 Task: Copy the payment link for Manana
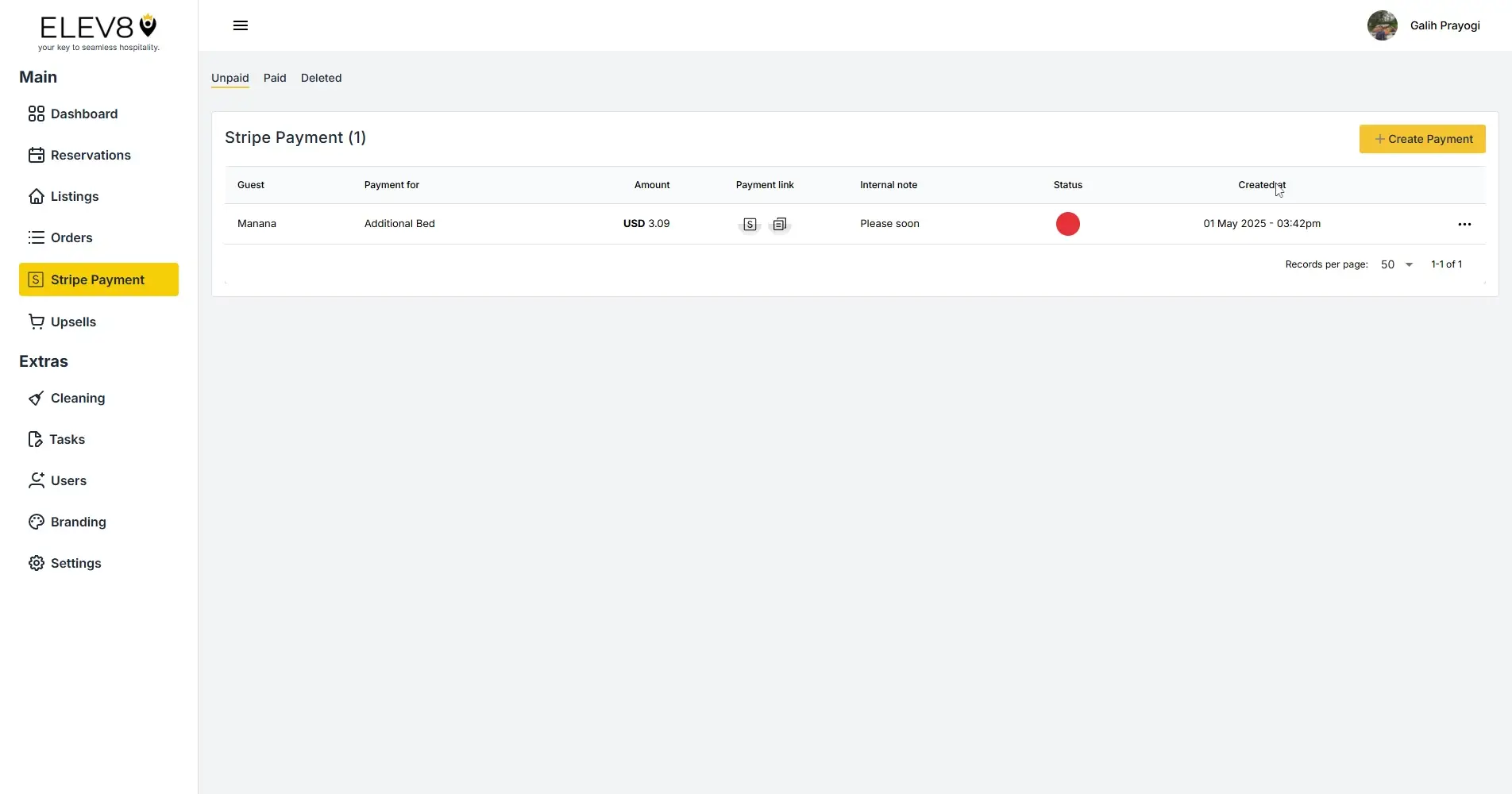pos(779,224)
